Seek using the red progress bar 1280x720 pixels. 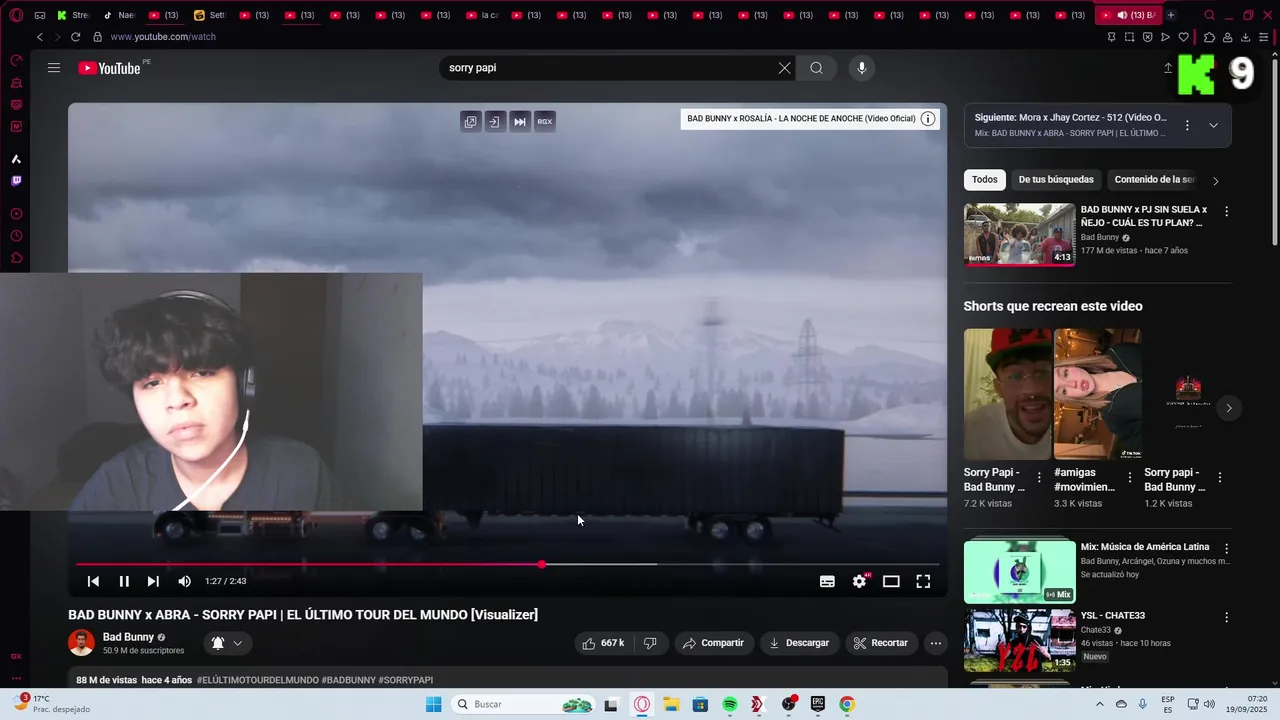coord(508,565)
